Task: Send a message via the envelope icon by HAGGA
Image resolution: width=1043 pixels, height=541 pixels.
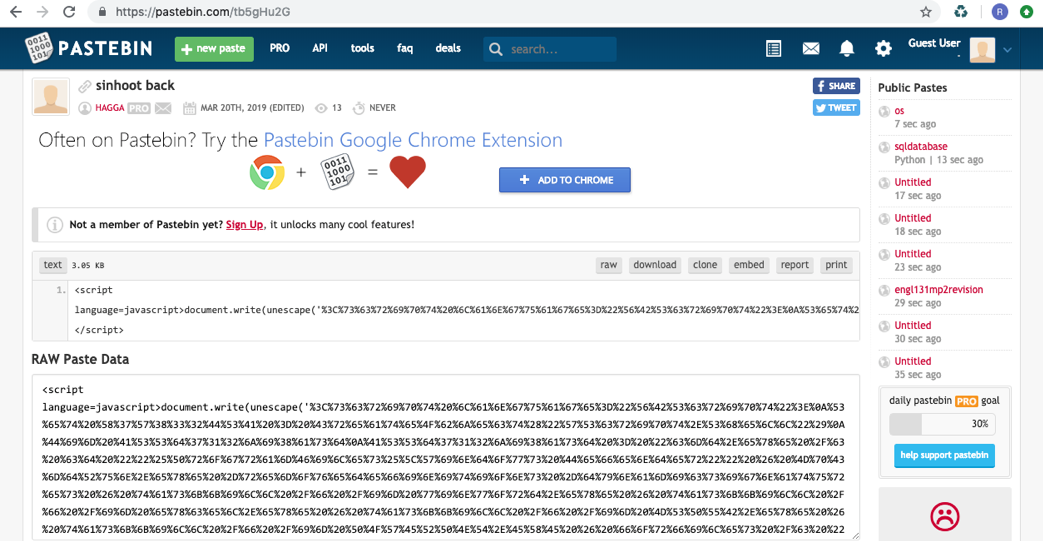Action: [x=163, y=108]
